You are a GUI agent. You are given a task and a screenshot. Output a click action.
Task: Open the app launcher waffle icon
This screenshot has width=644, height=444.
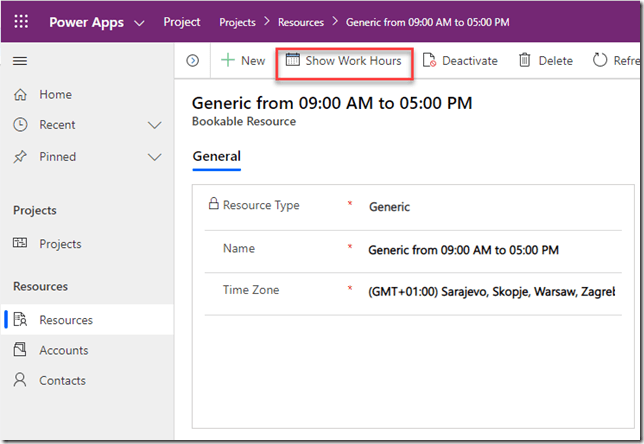[x=21, y=22]
